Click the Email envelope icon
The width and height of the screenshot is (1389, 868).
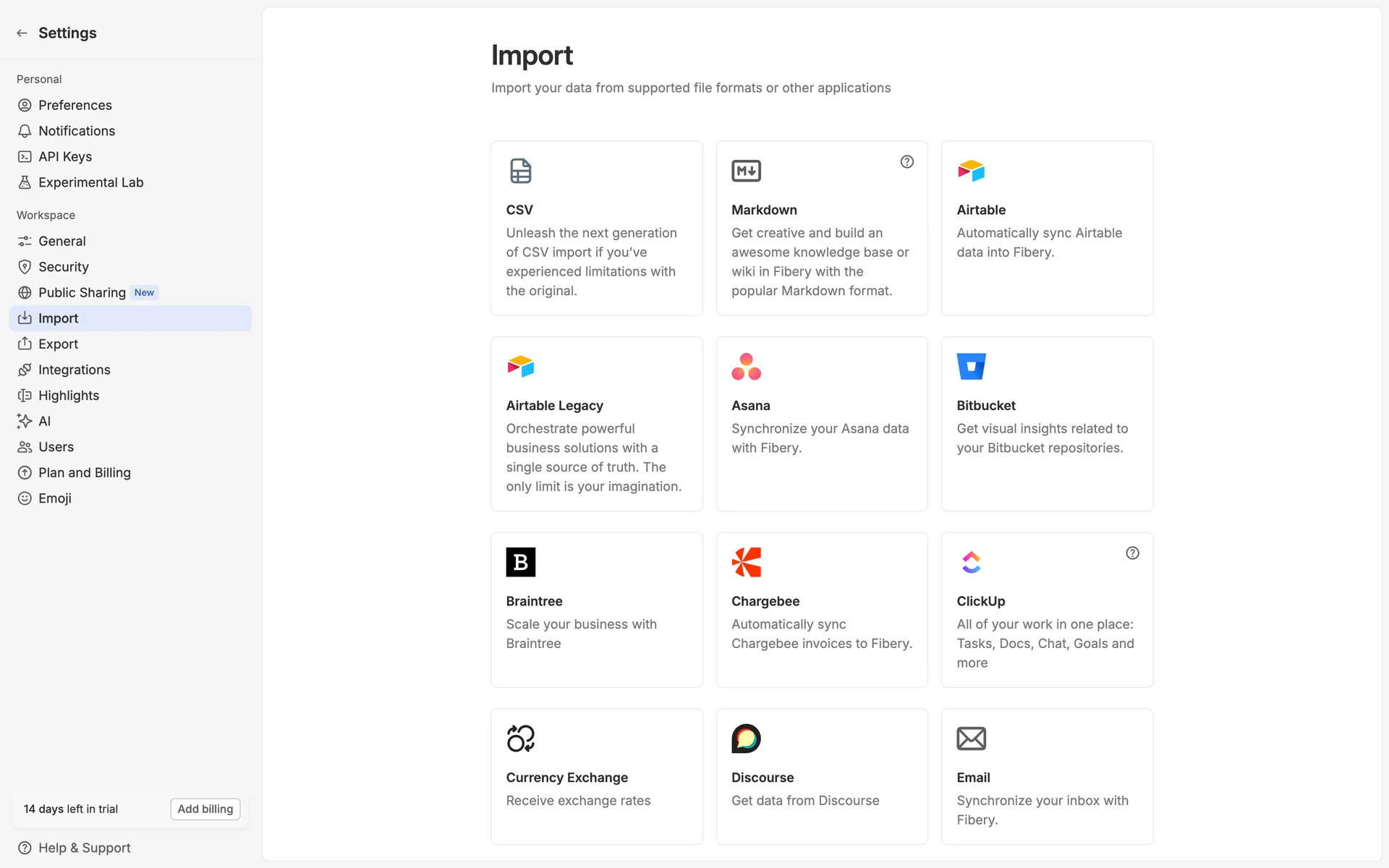pos(971,739)
